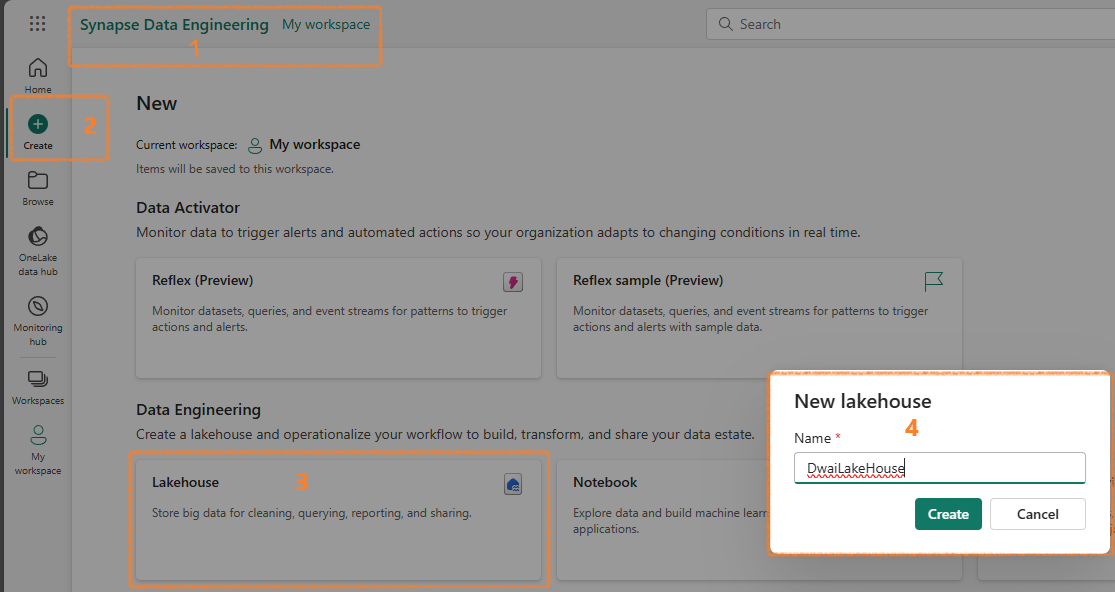Click Create in New lakehouse dialog
The width and height of the screenshot is (1115, 592).
[x=948, y=514]
